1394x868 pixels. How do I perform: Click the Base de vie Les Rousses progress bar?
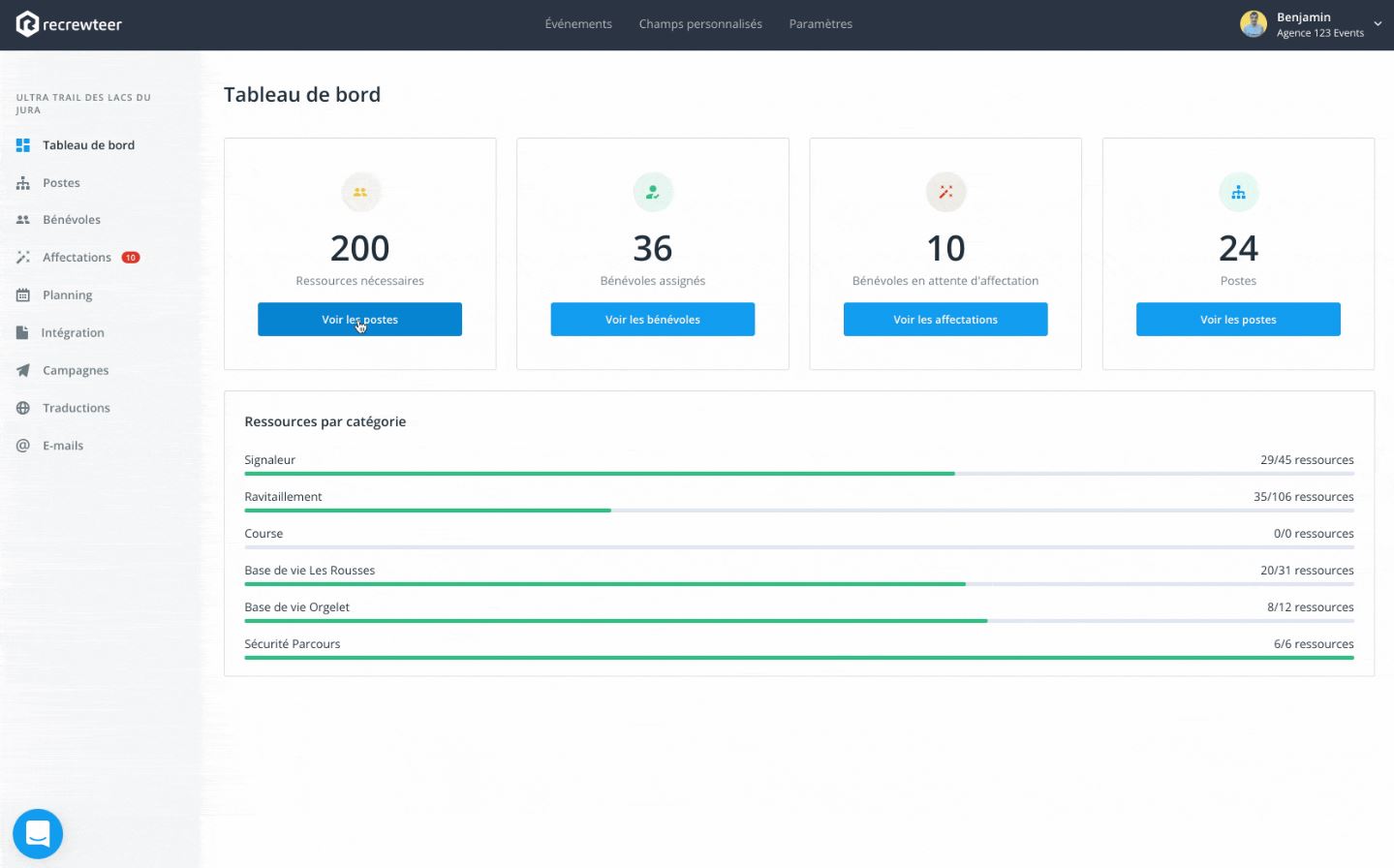click(799, 584)
